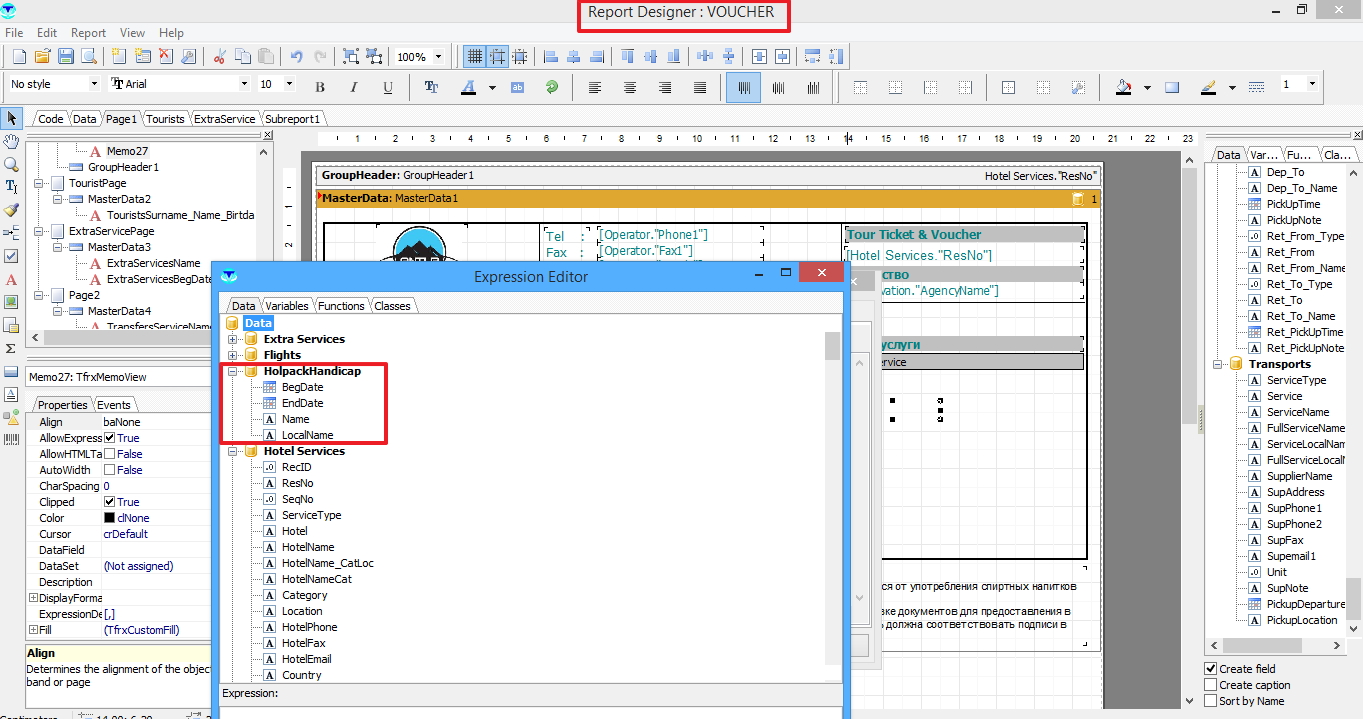The height and width of the screenshot is (719, 1363).
Task: Select the LocalName field under HolpackHandicap
Action: point(307,435)
